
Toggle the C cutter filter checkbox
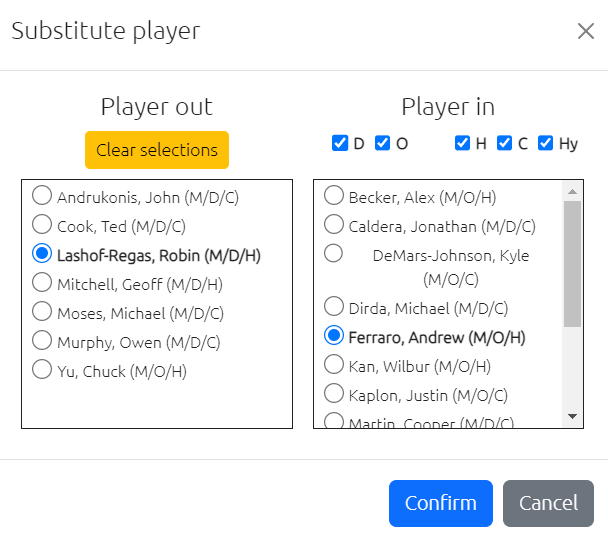click(x=504, y=143)
